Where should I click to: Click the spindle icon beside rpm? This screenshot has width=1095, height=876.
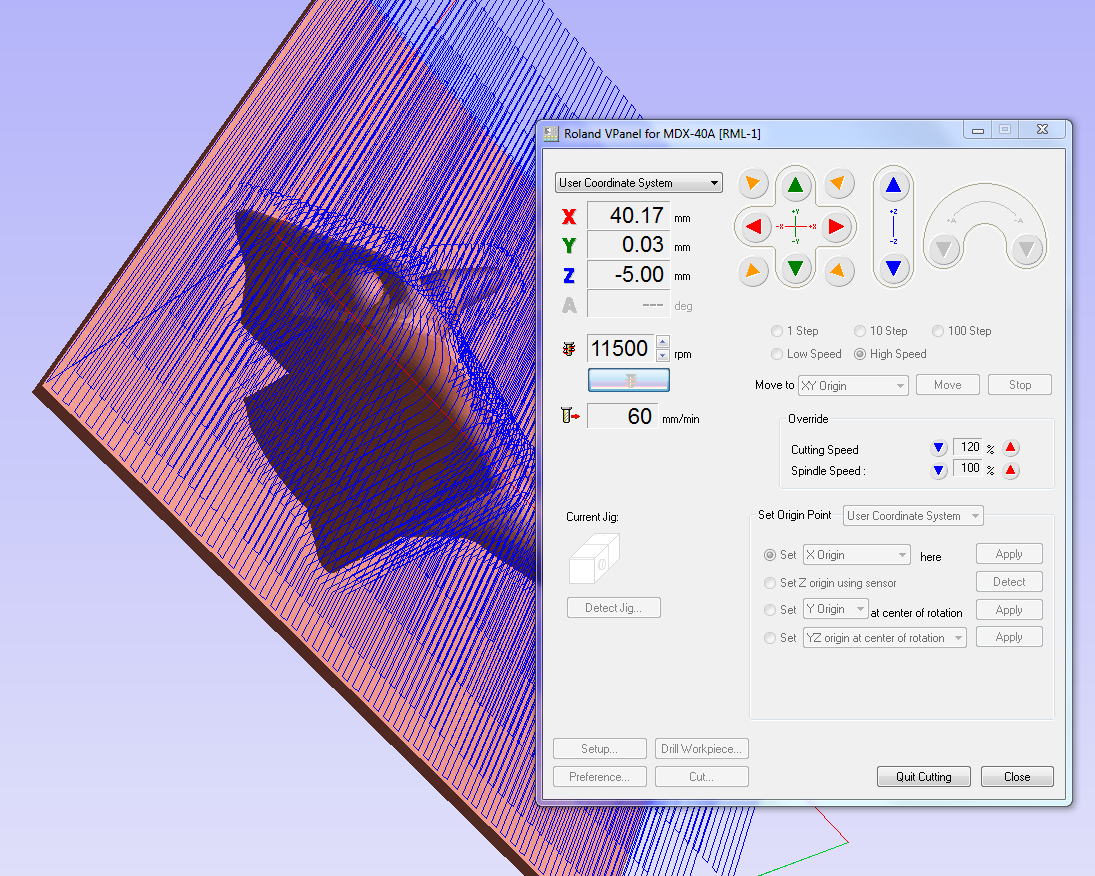click(569, 349)
